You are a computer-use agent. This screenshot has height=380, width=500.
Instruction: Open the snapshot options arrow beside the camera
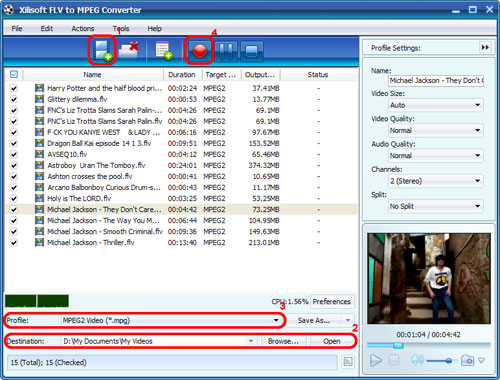click(x=481, y=360)
